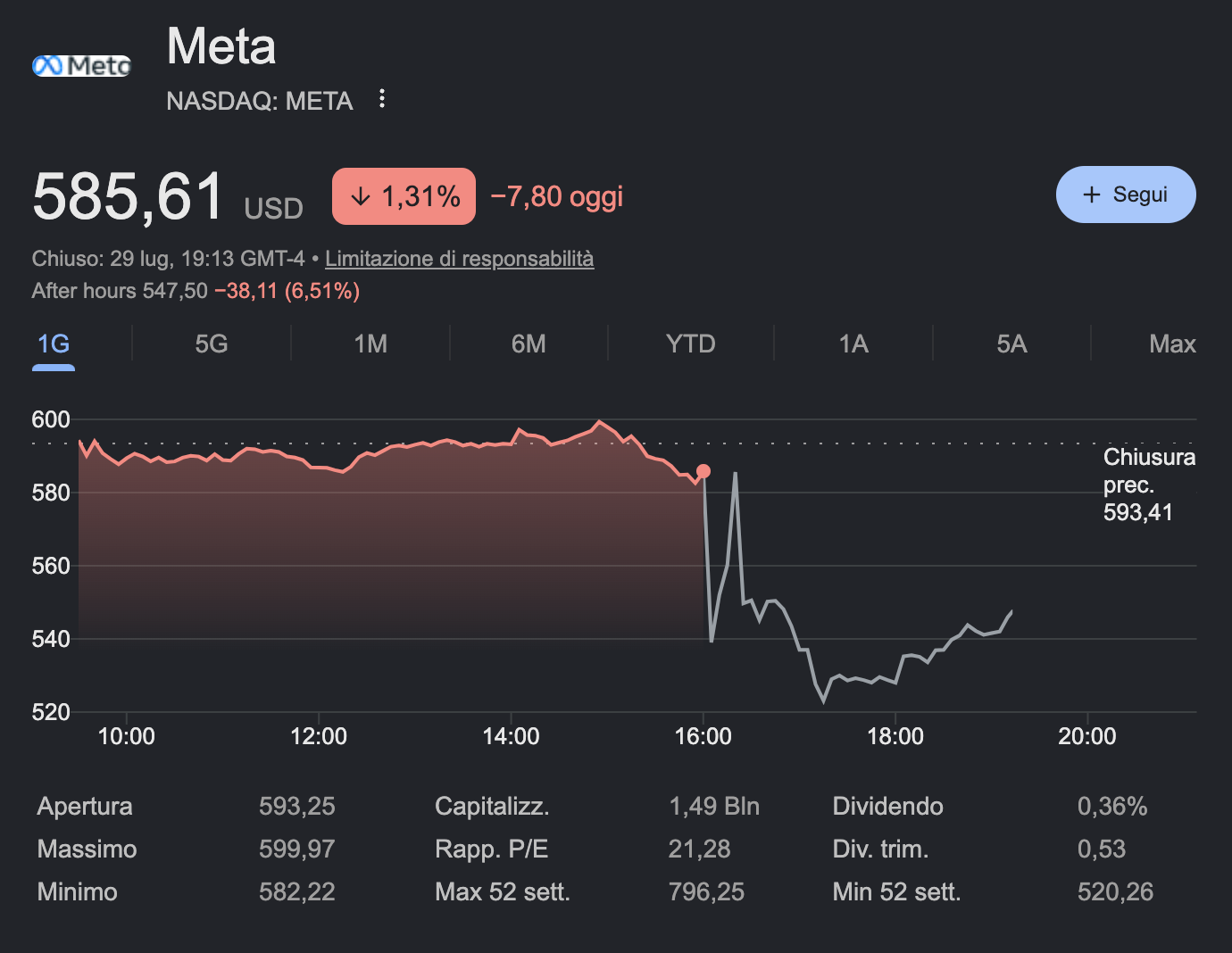This screenshot has height=953, width=1232.
Task: Switch chart to YTD range
Action: tap(690, 344)
